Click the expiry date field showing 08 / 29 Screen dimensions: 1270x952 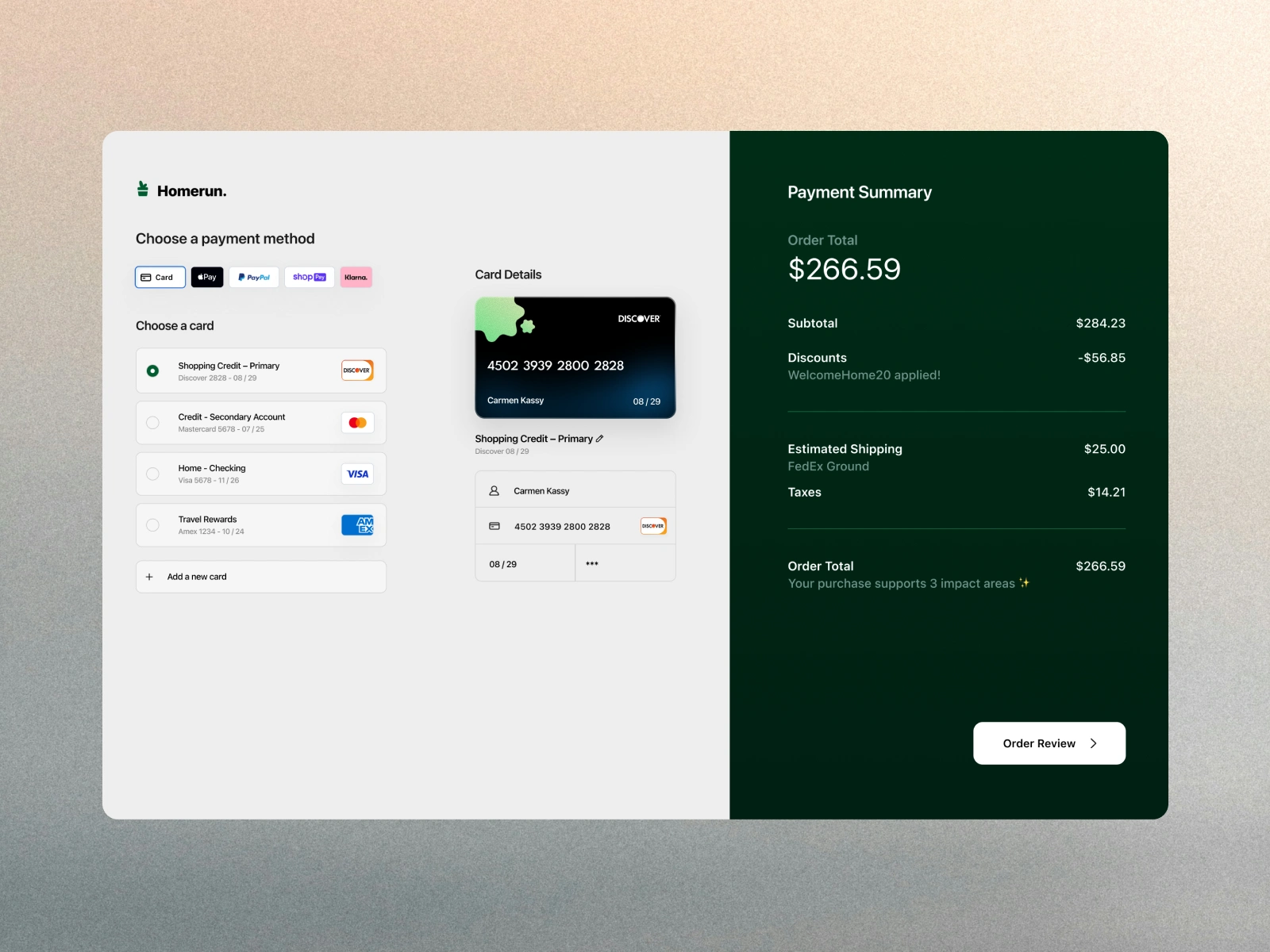[x=525, y=564]
